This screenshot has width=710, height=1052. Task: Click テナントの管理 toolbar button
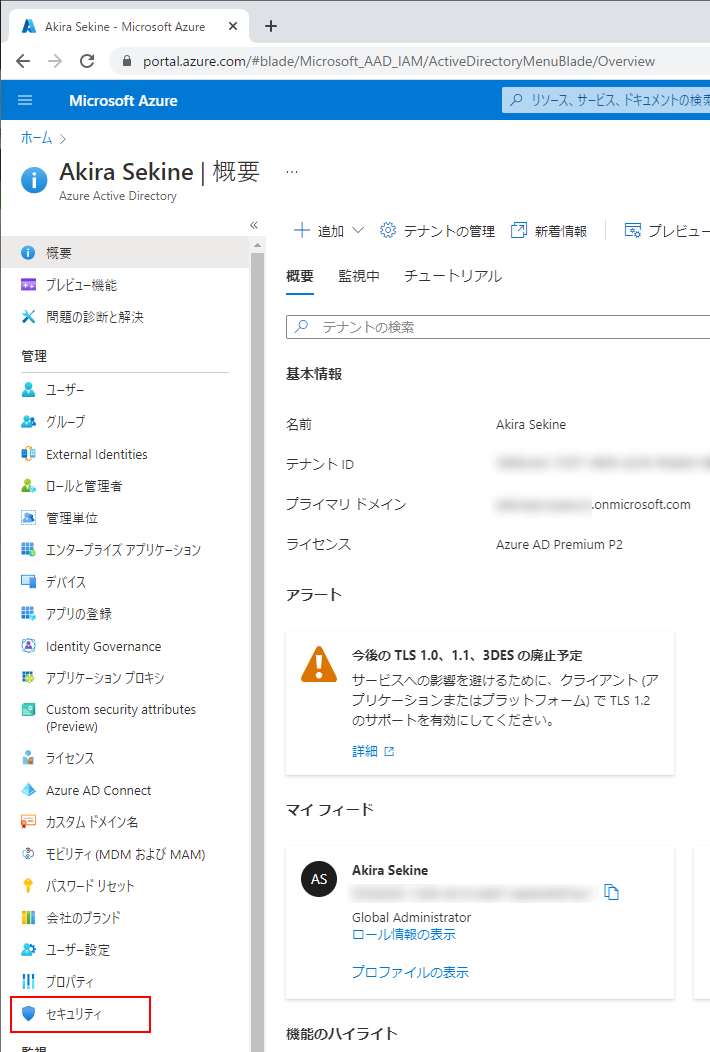[x=438, y=231]
